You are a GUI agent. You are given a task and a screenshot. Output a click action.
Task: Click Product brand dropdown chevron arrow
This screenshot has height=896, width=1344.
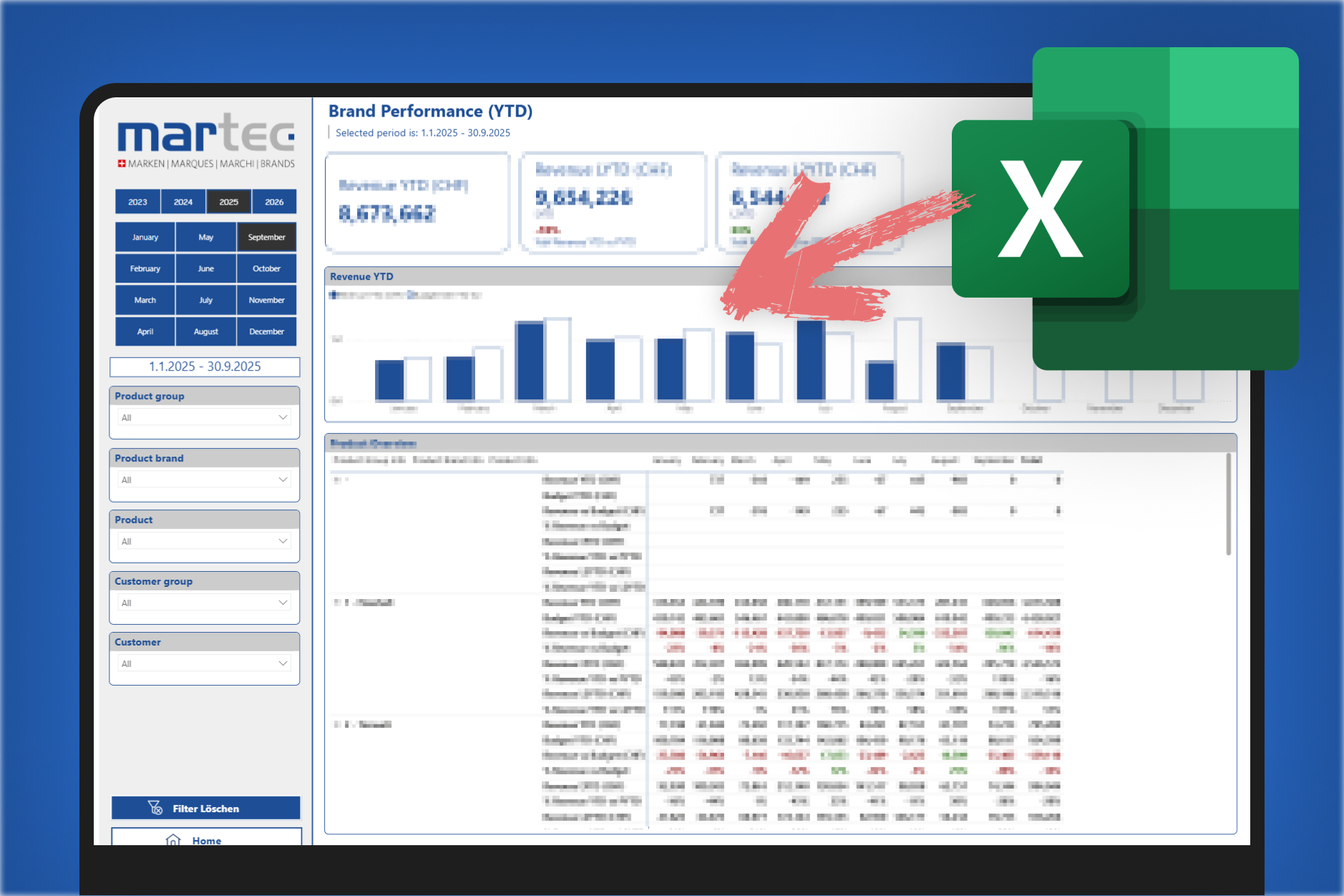[x=283, y=479]
